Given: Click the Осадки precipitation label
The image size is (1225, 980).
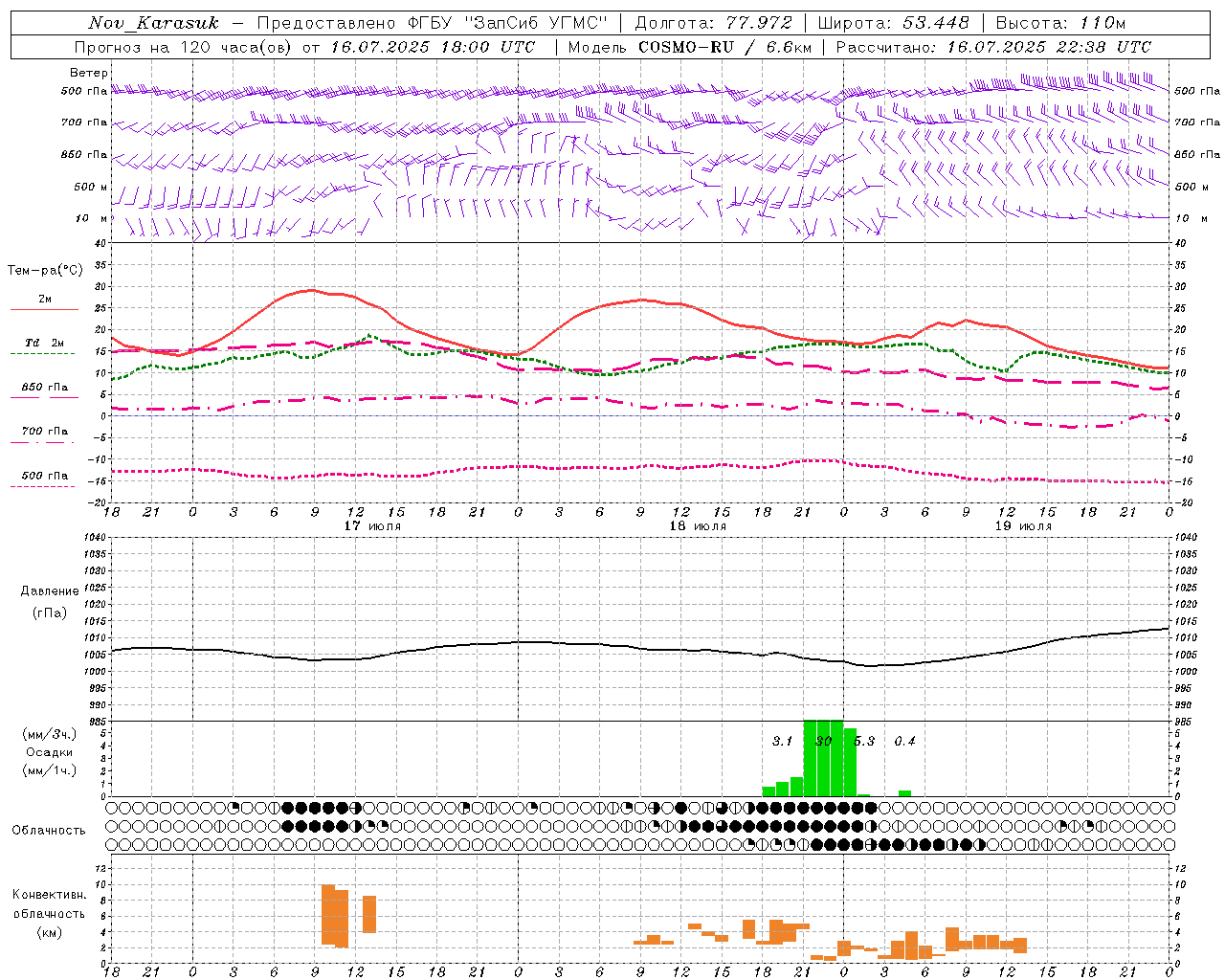Looking at the screenshot, I should (49, 752).
